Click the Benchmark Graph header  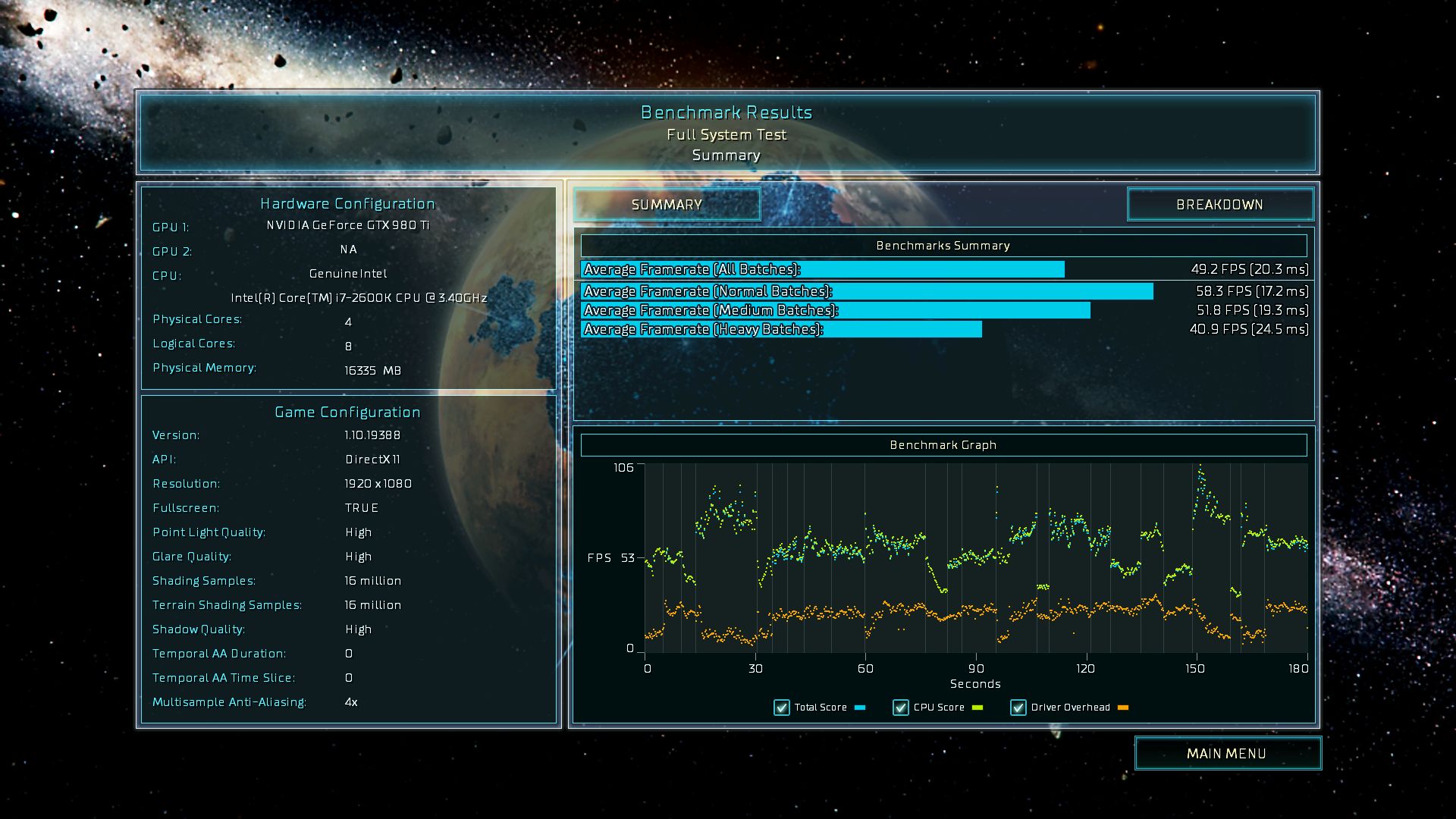943,445
